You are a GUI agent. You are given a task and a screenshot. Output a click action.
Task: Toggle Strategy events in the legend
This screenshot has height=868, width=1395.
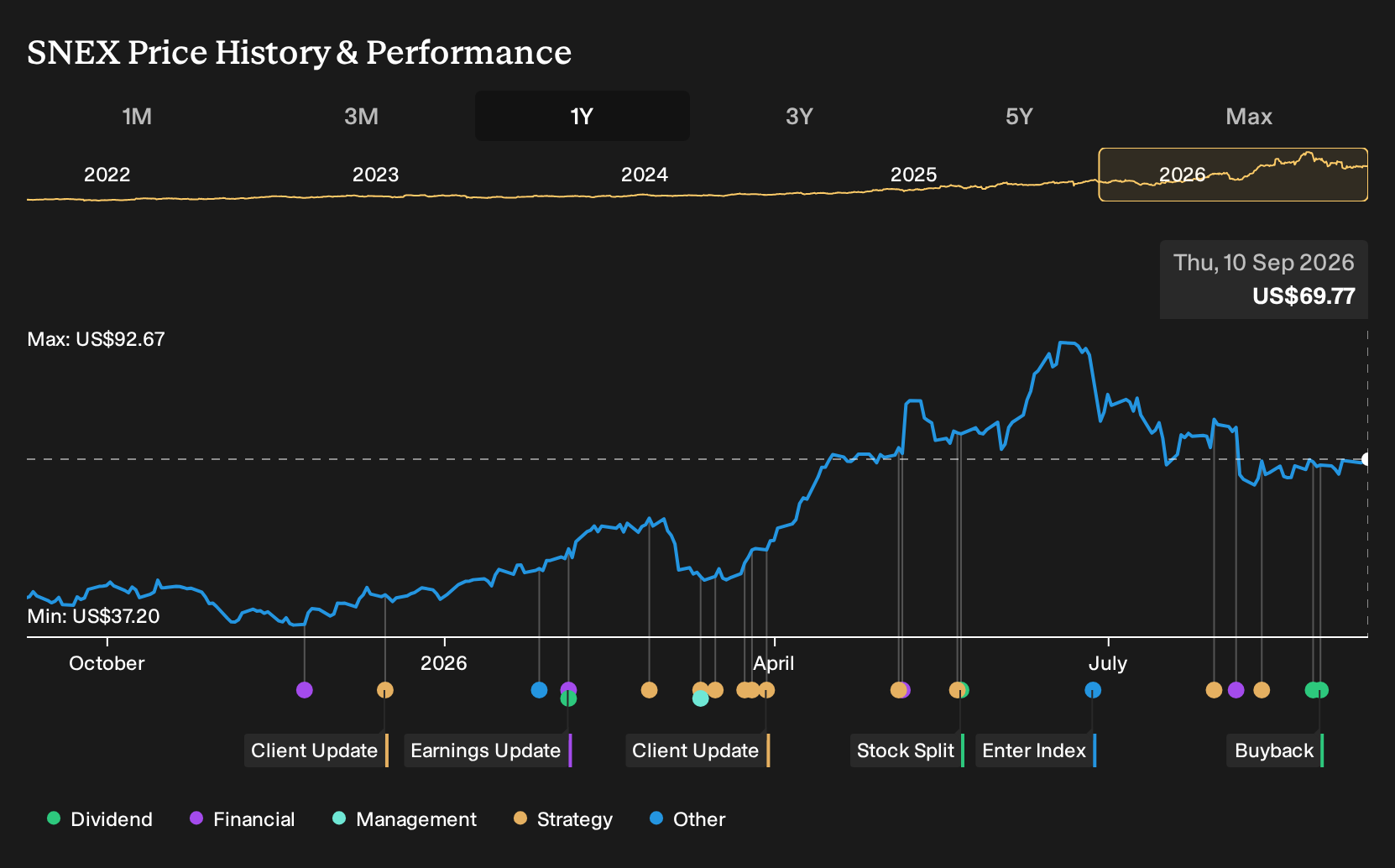562,819
